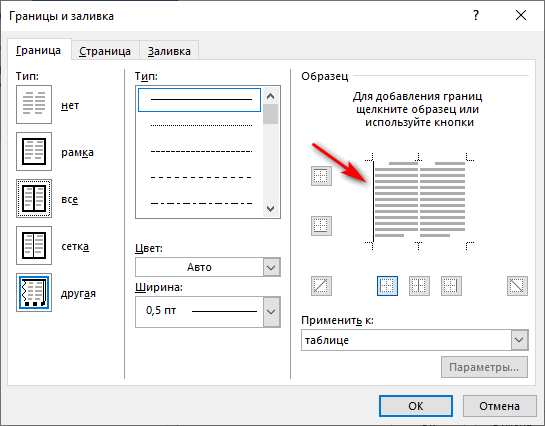Switch to the Заливка tab

(x=169, y=51)
